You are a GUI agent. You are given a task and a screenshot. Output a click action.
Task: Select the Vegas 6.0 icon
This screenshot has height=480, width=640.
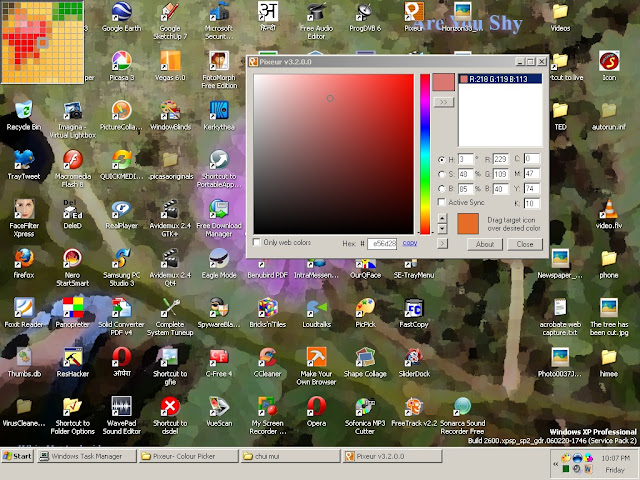coord(170,67)
